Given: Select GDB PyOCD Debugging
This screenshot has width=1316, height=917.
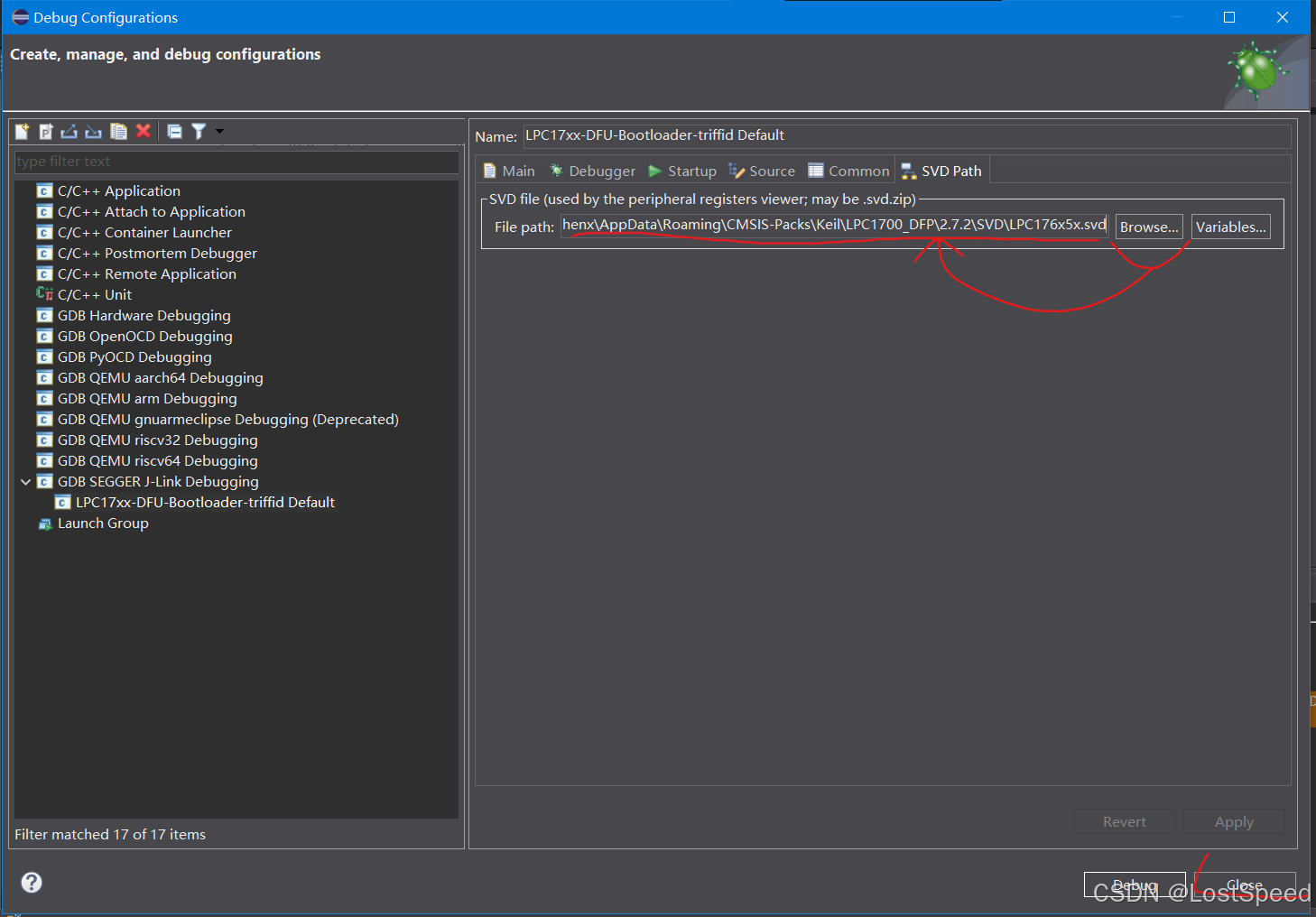Looking at the screenshot, I should click(x=134, y=357).
